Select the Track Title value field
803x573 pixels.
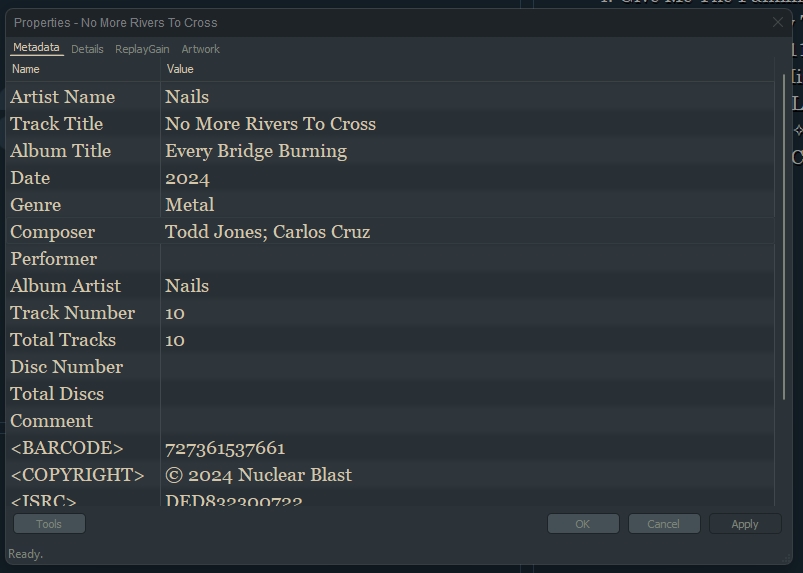tap(270, 124)
